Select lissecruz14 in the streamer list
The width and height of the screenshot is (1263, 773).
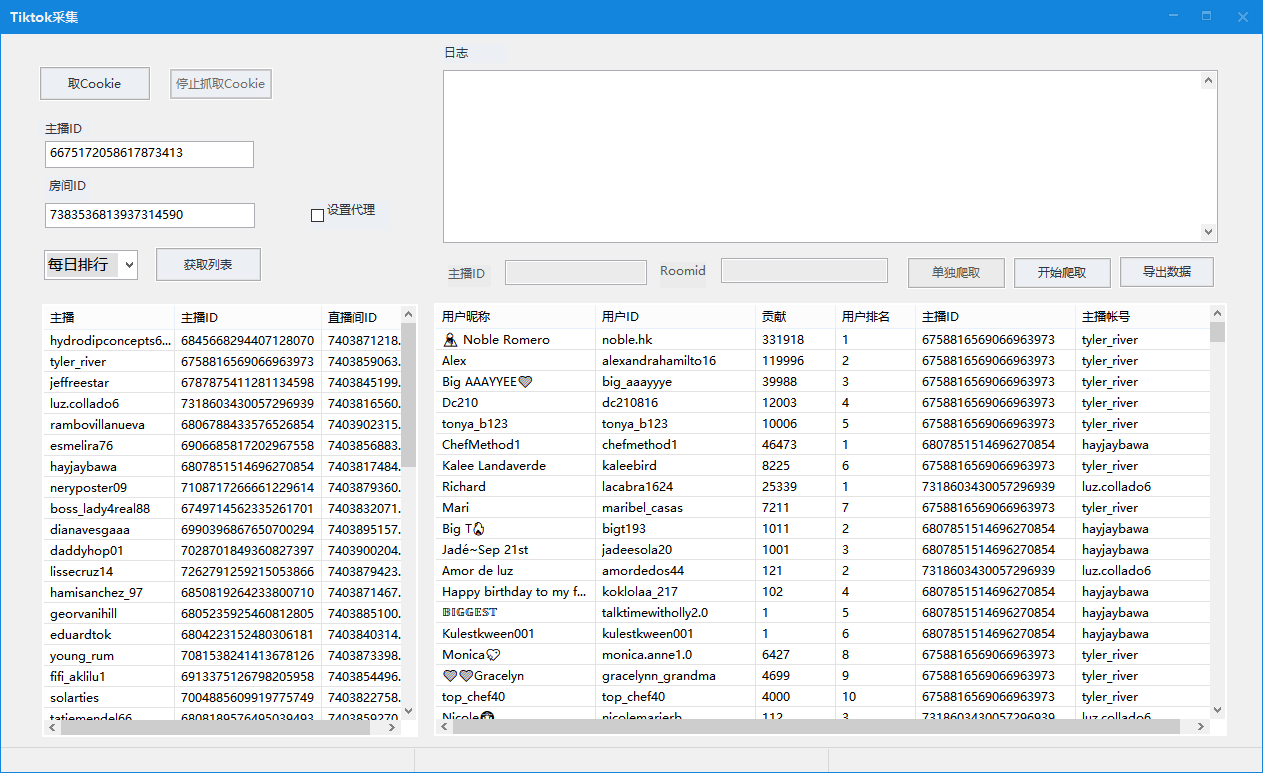222,571
